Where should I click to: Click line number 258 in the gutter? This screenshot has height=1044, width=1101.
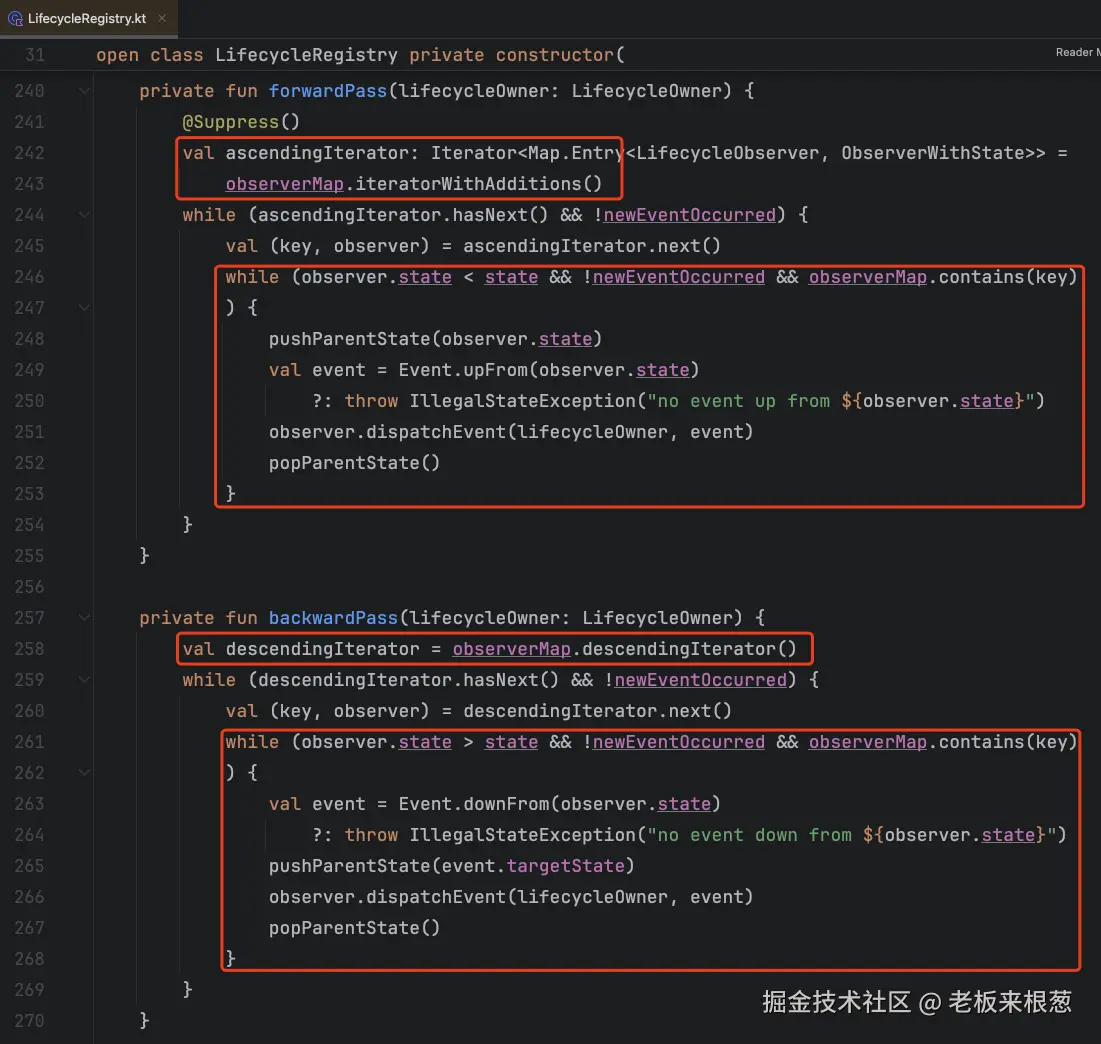[29, 649]
